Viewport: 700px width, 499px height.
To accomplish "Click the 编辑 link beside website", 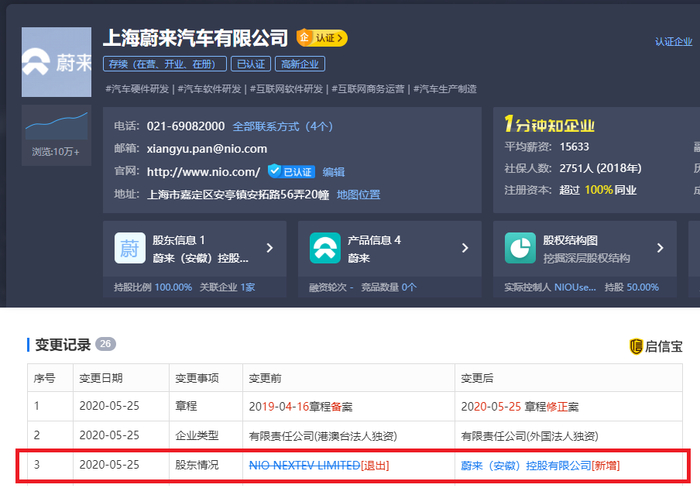I will [x=333, y=172].
